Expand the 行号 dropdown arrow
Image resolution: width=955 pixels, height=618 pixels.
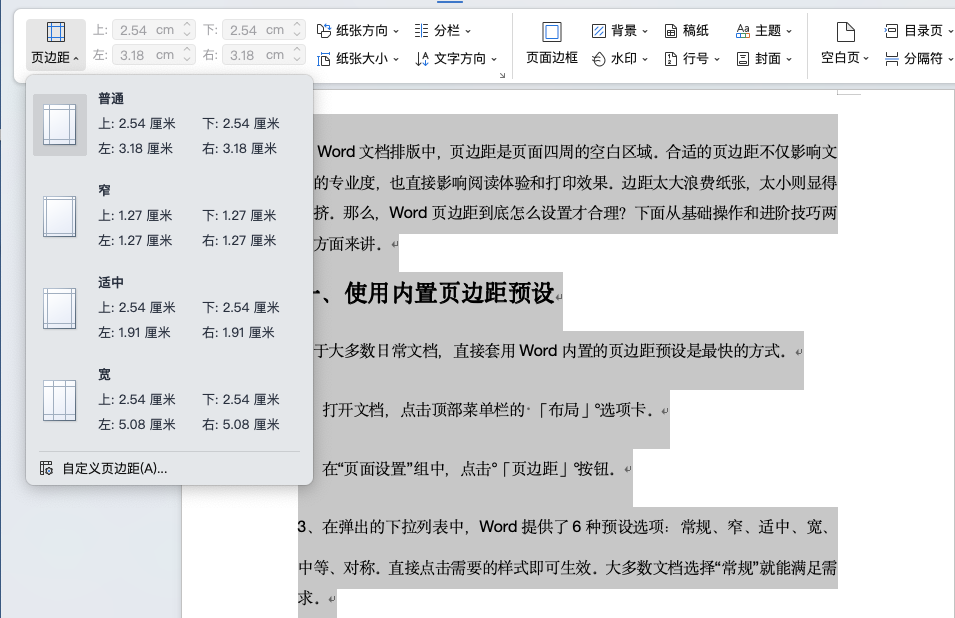pos(717,60)
